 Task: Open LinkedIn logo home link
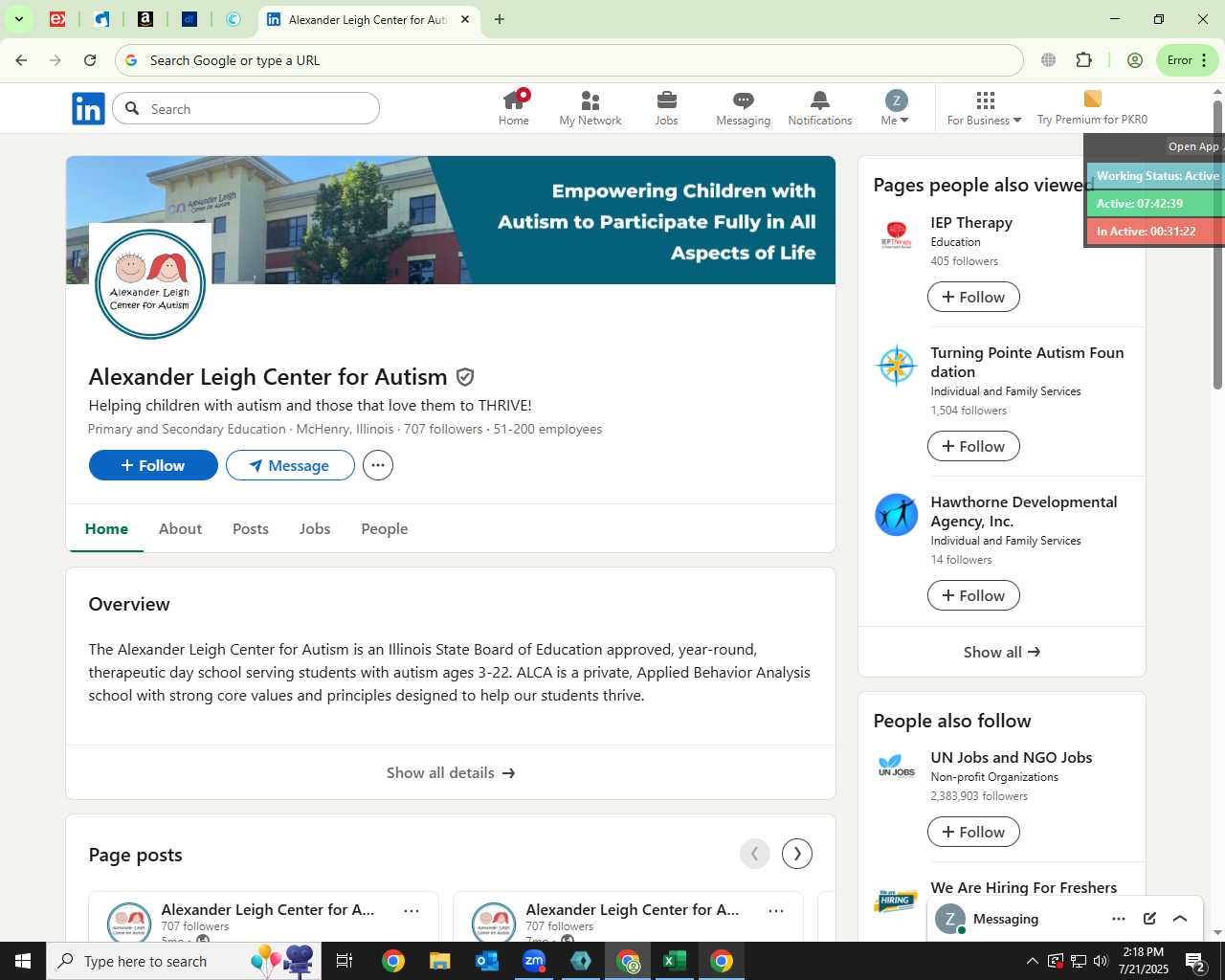88,109
